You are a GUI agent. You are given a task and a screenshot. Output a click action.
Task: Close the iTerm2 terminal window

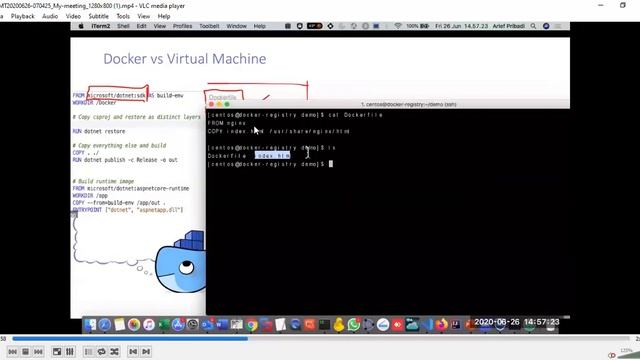pos(211,104)
